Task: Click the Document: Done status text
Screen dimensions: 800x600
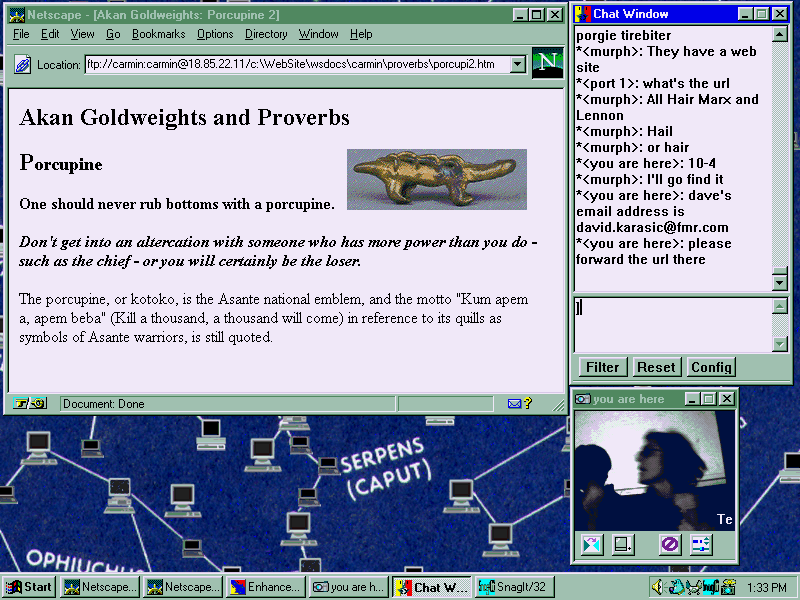Action: [104, 404]
